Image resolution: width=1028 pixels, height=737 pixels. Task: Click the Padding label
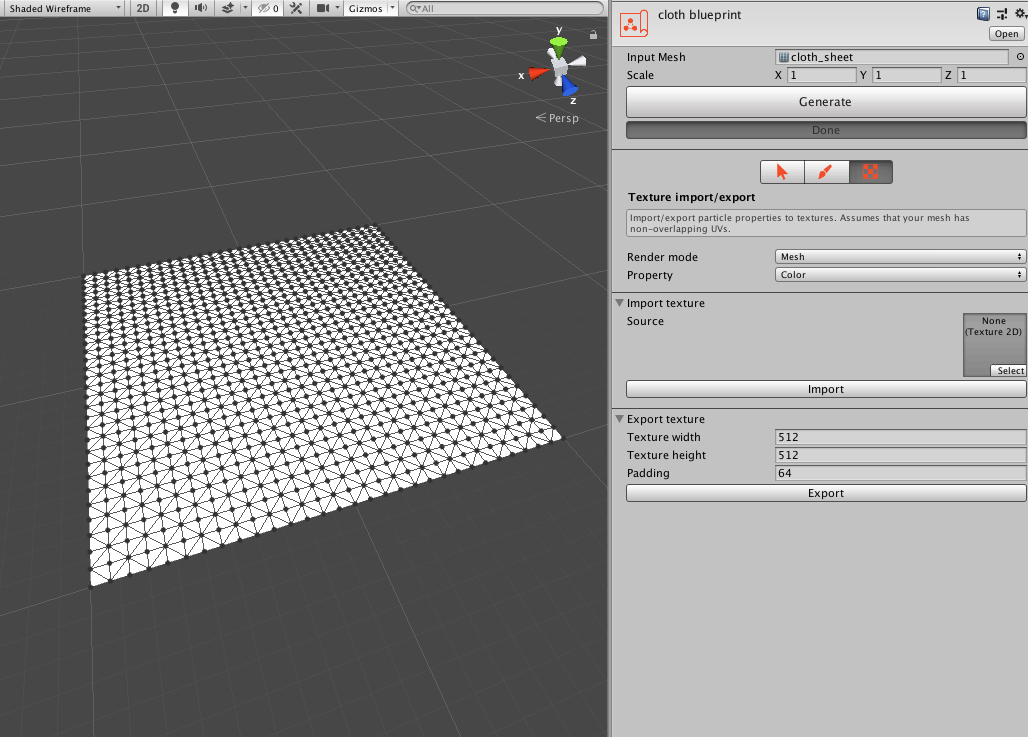pyautogui.click(x=648, y=473)
